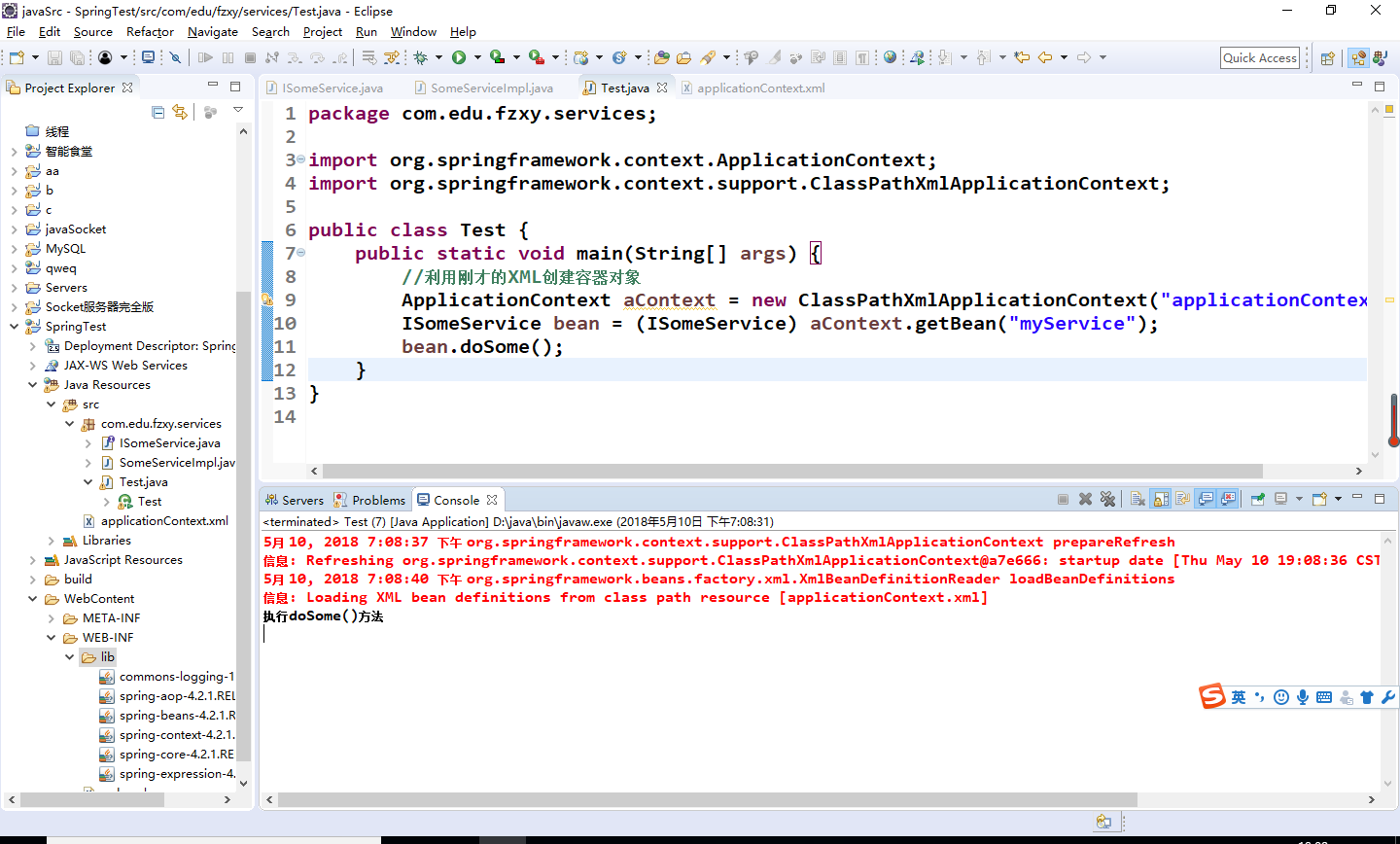
Task: Click the Open Perspective icon
Action: pos(1328,57)
